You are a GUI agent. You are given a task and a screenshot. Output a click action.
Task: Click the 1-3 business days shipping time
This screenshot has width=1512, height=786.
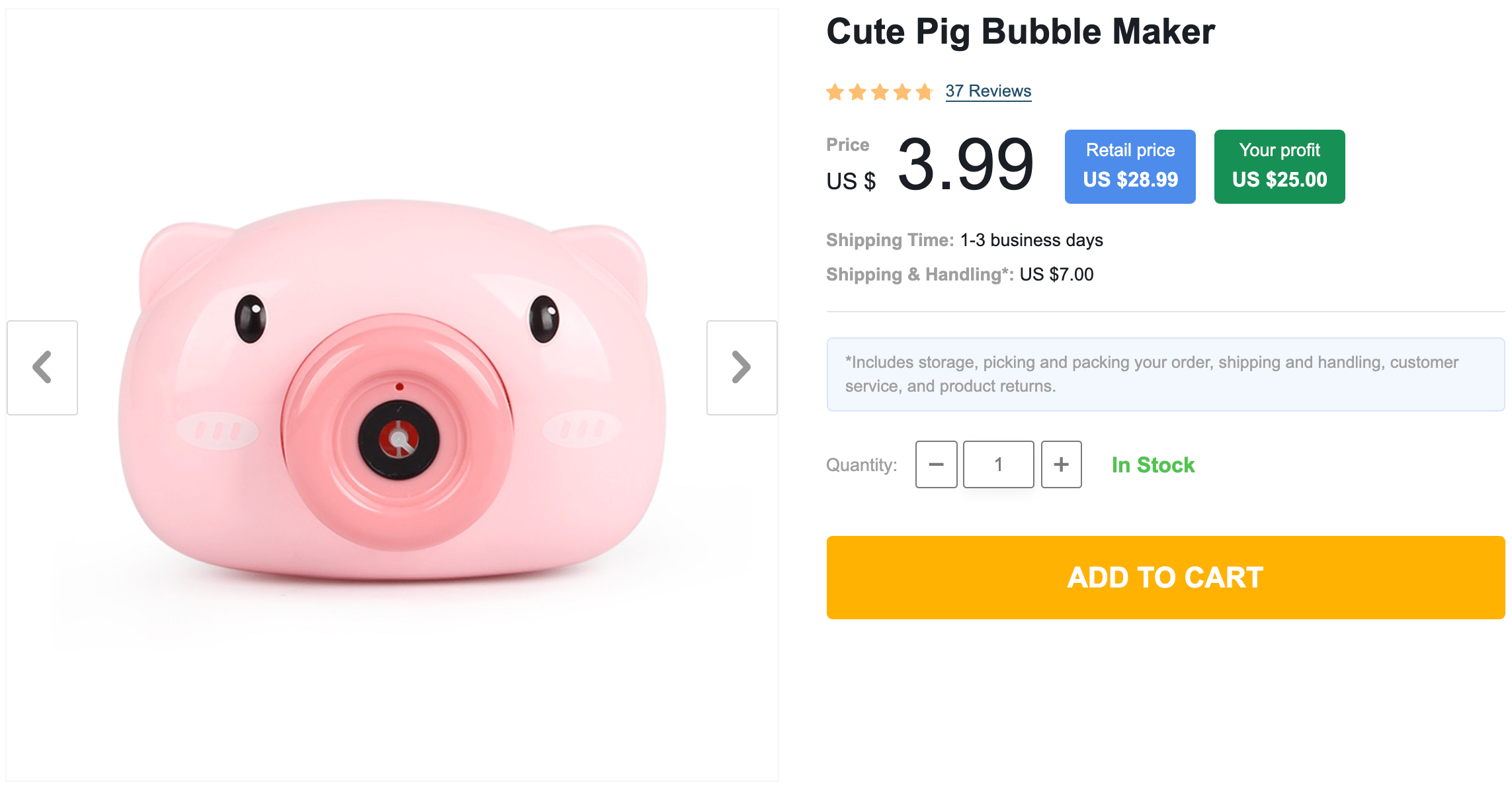pos(1031,240)
